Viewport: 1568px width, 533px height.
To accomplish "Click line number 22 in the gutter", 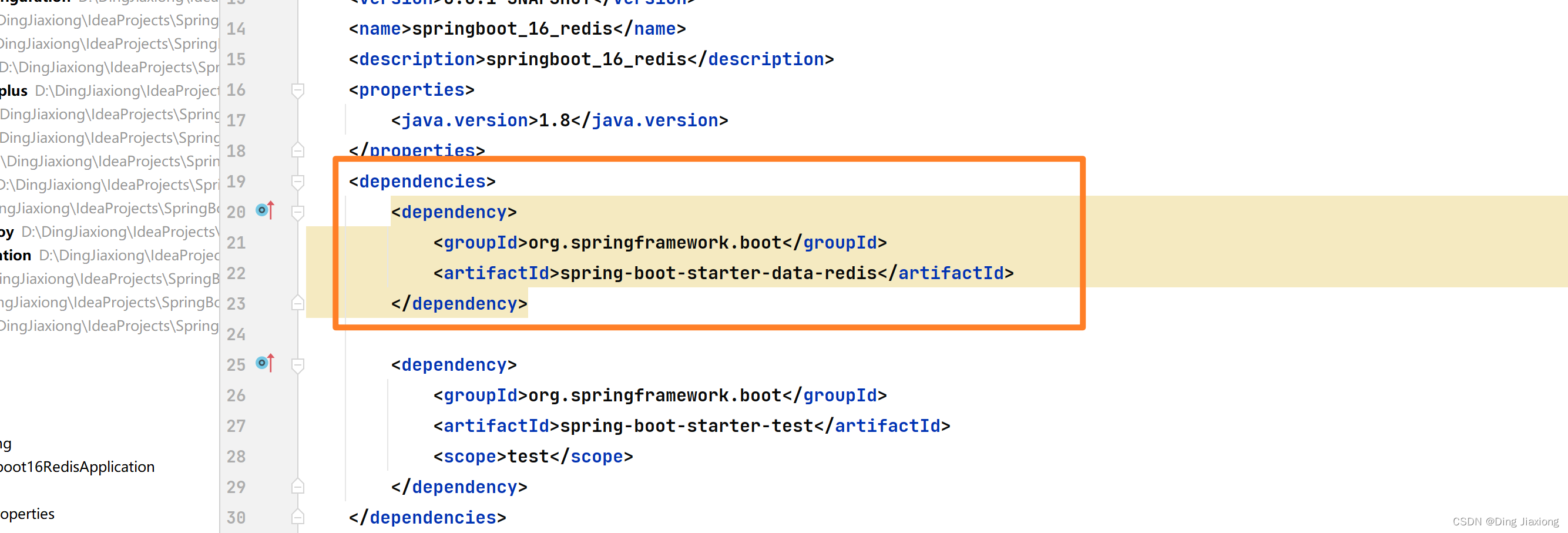I will (236, 273).
